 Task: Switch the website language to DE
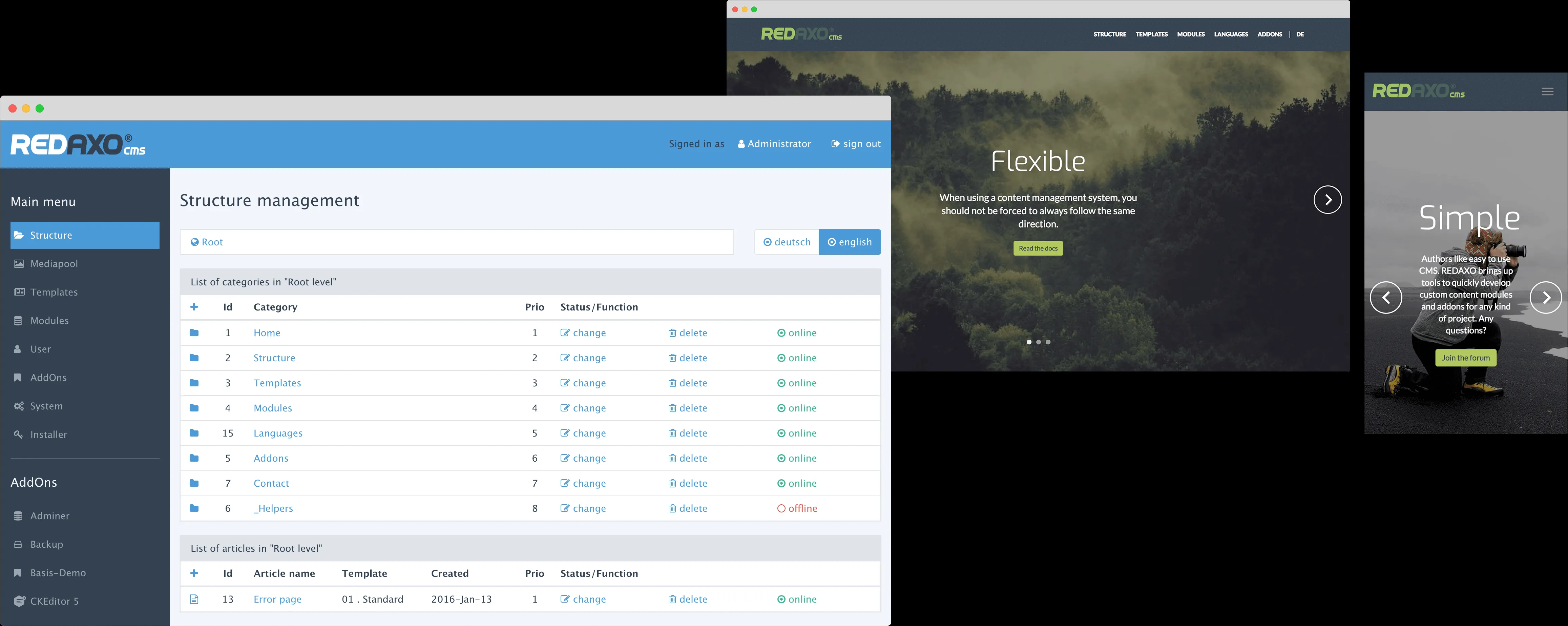(x=1300, y=34)
